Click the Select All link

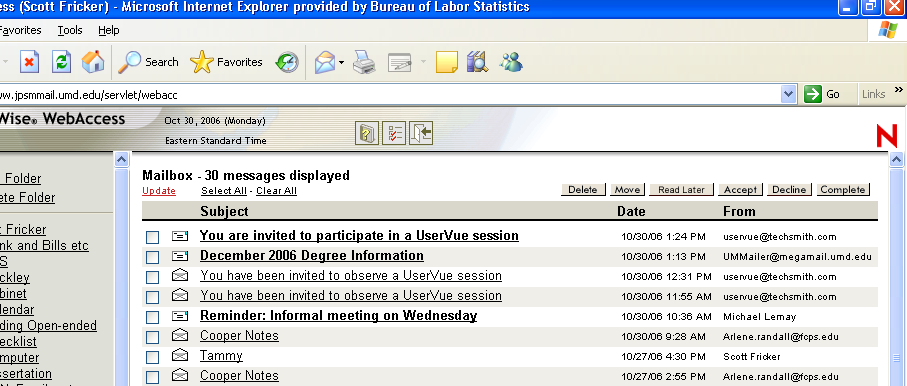pos(224,191)
